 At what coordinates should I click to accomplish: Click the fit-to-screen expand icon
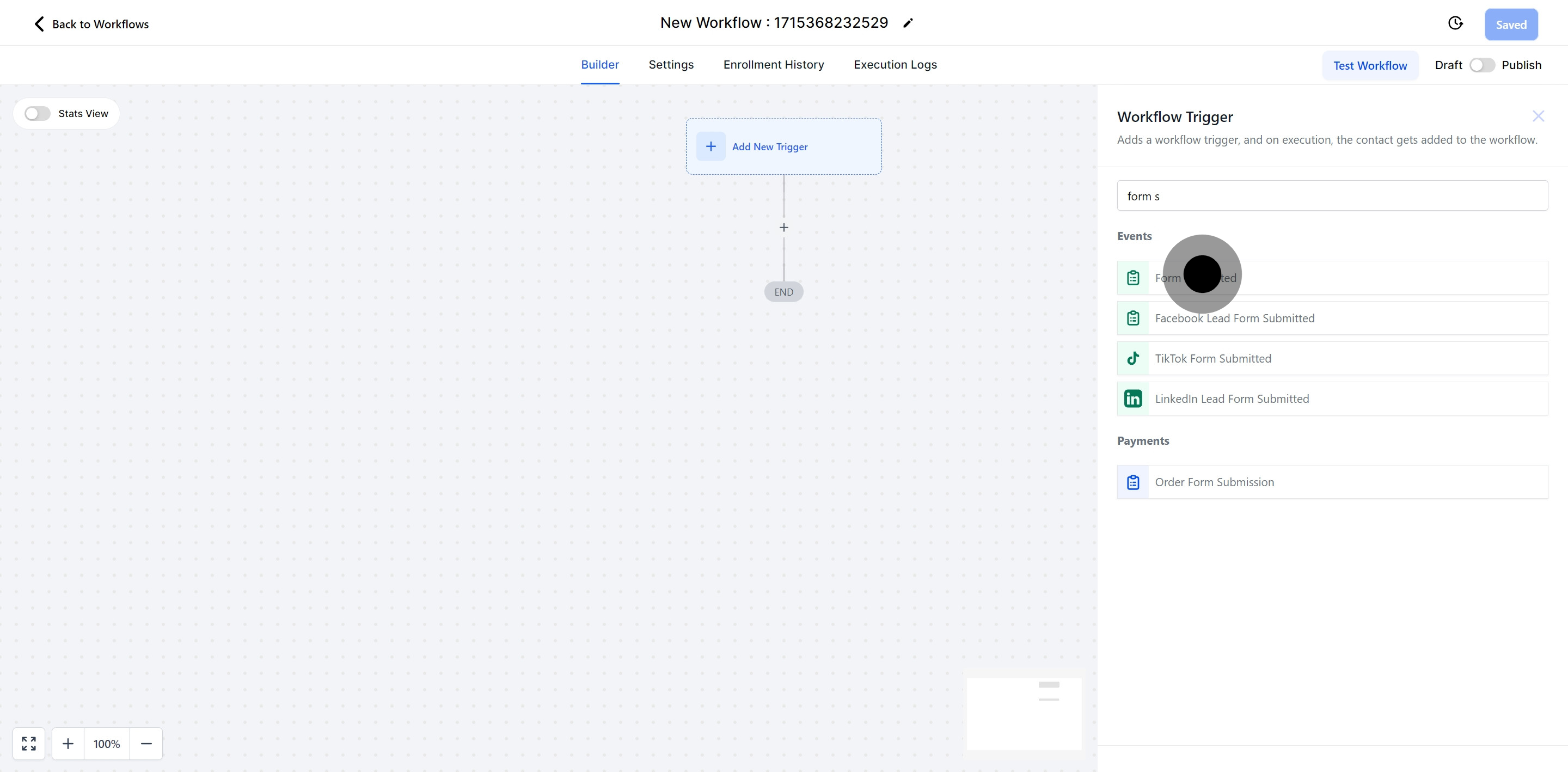28,743
